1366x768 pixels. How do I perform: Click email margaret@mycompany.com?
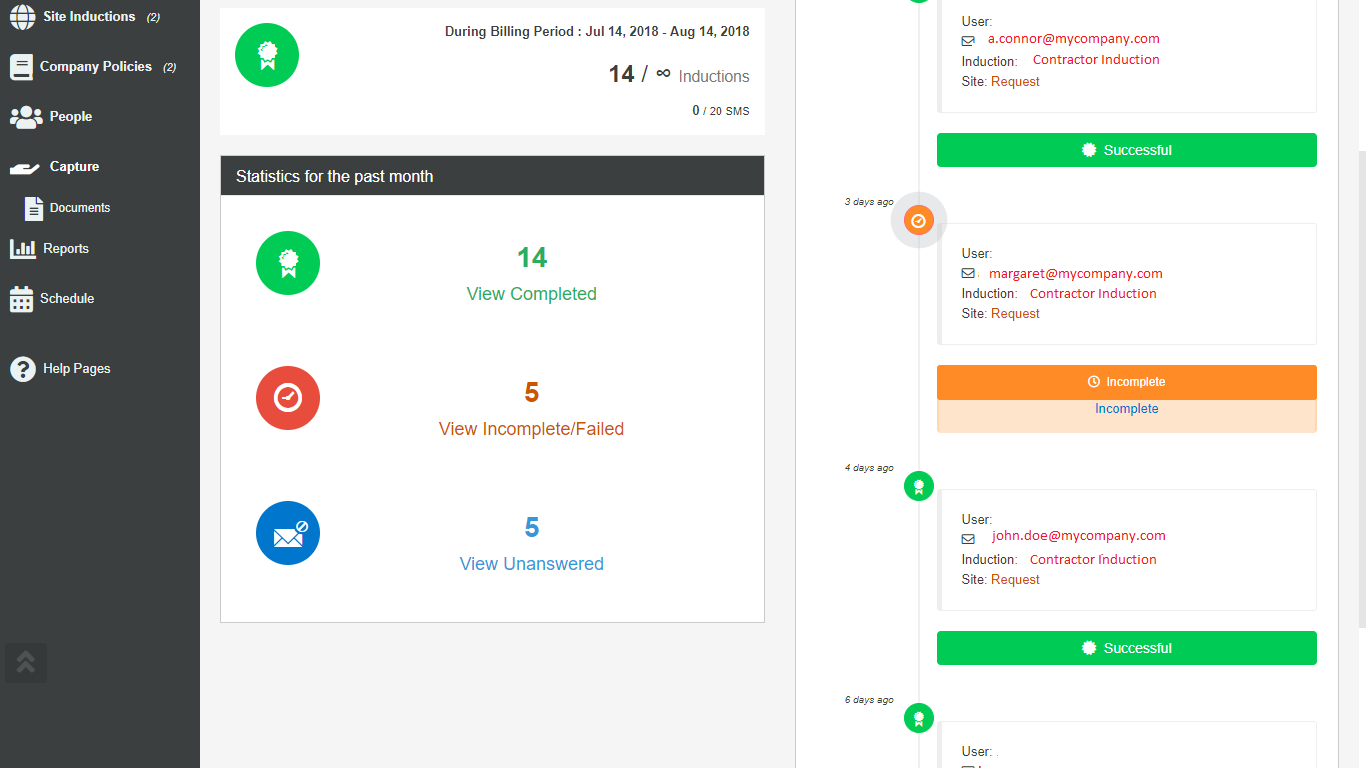point(1076,273)
